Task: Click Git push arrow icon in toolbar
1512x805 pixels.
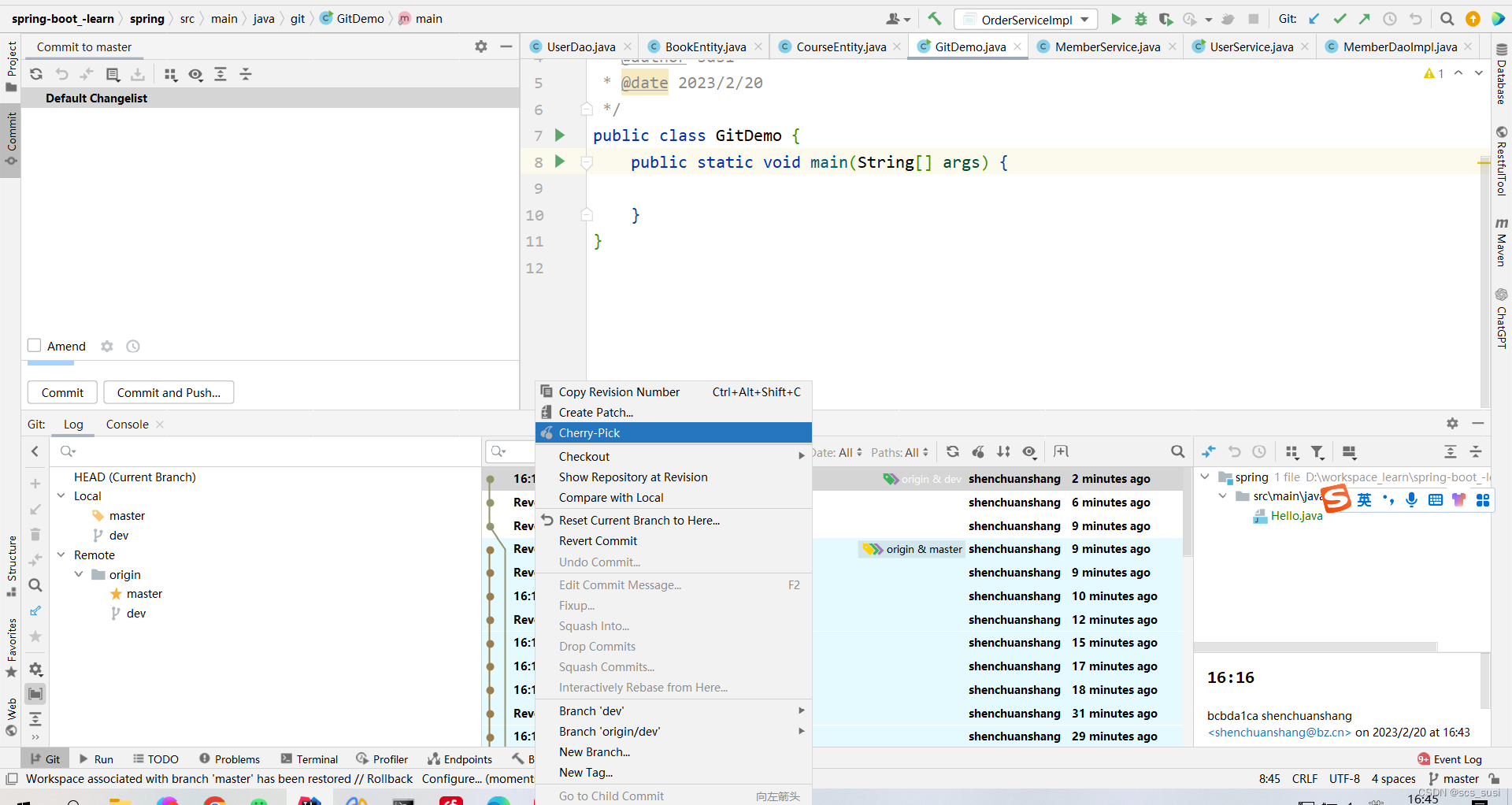Action: click(x=1365, y=19)
